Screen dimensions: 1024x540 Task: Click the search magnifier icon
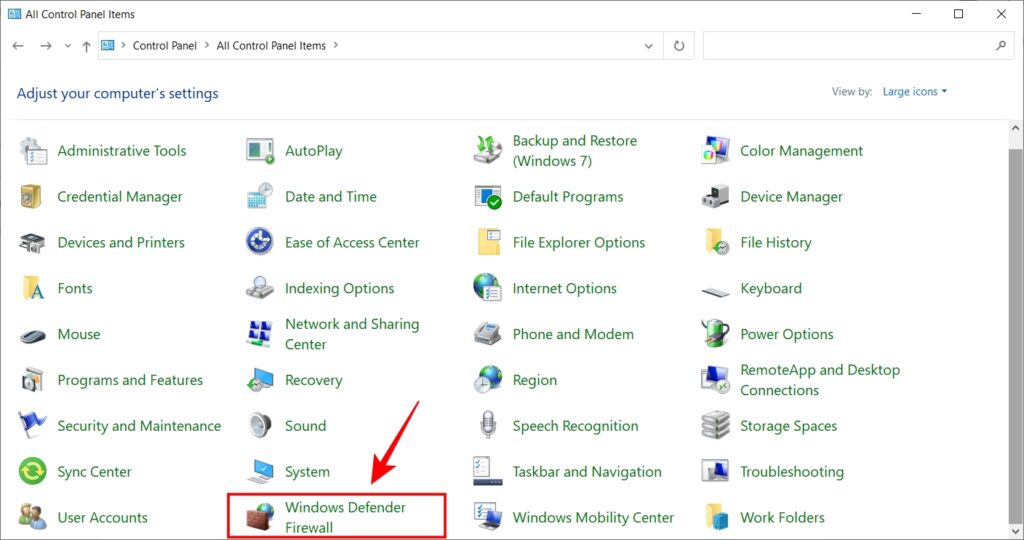coord(1000,46)
